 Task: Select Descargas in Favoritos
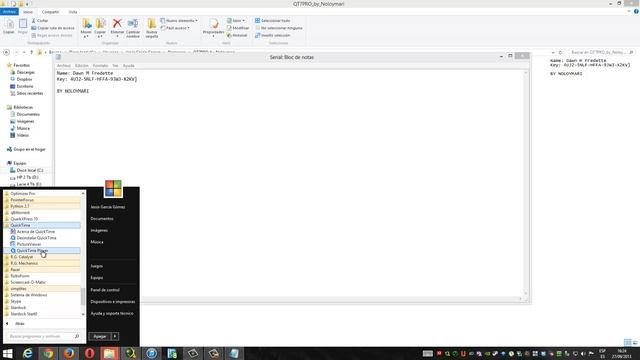(x=25, y=72)
